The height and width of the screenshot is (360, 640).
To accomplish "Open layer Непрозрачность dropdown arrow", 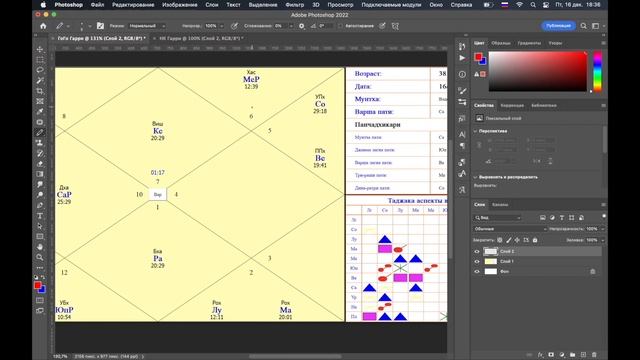I will coord(602,229).
